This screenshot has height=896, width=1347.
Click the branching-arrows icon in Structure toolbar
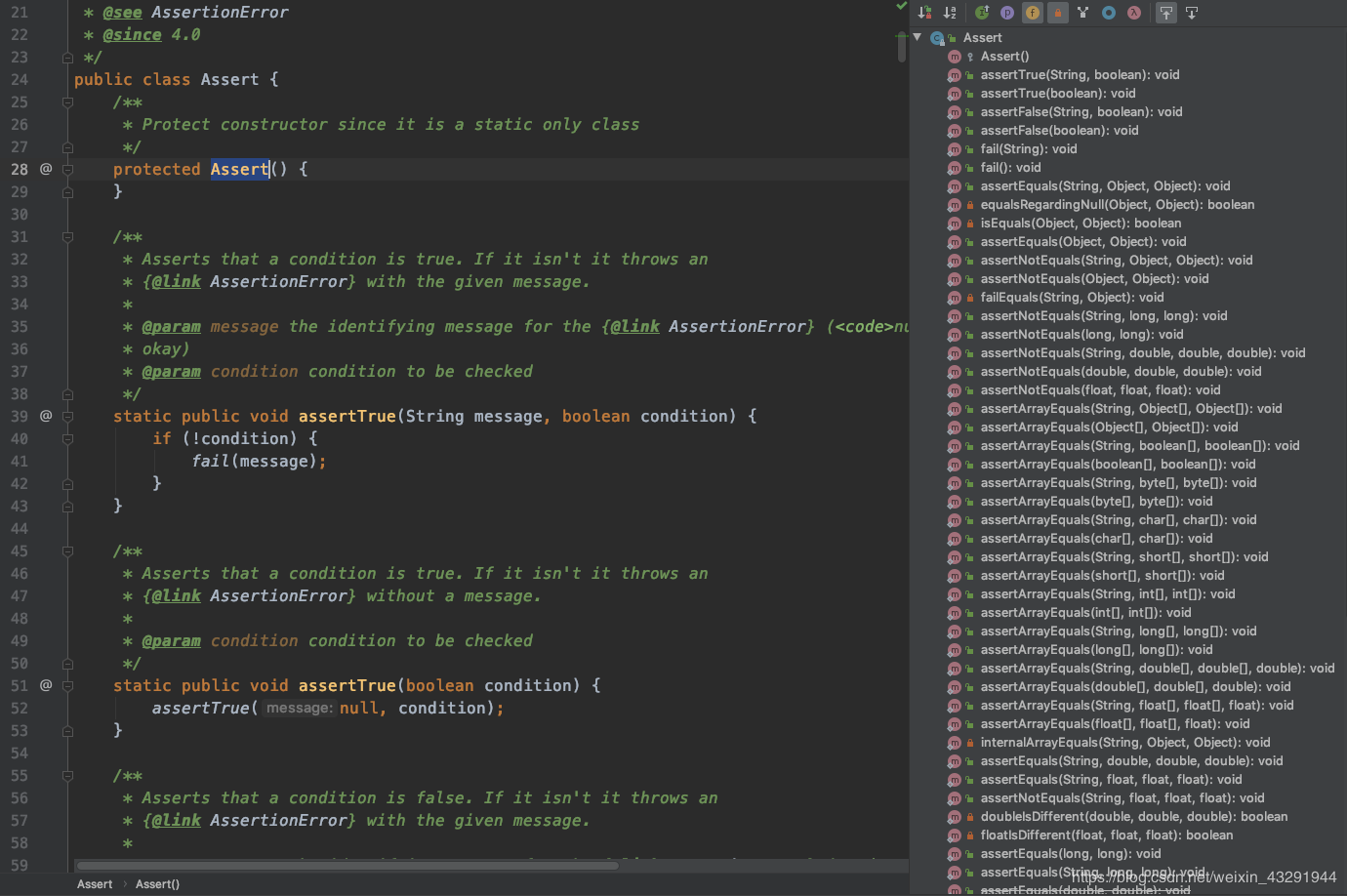tap(1083, 13)
